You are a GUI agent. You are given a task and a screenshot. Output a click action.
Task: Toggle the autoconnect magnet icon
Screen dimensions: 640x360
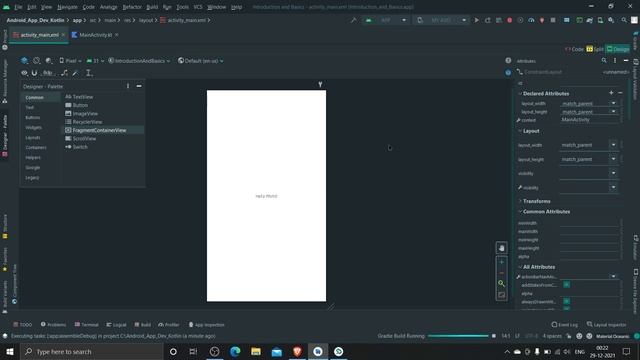(x=34, y=73)
